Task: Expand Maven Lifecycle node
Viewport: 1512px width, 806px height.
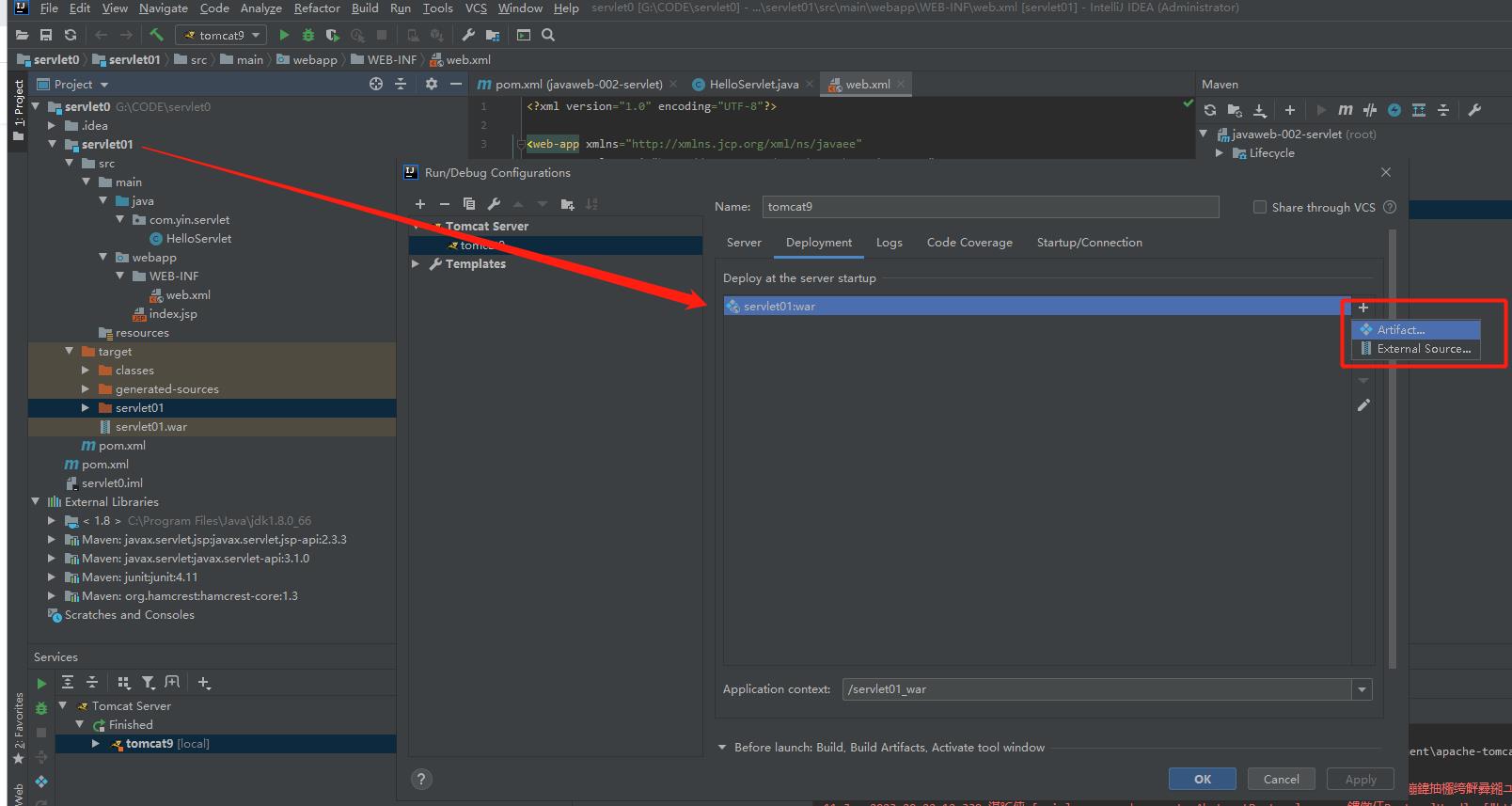Action: [x=1220, y=153]
